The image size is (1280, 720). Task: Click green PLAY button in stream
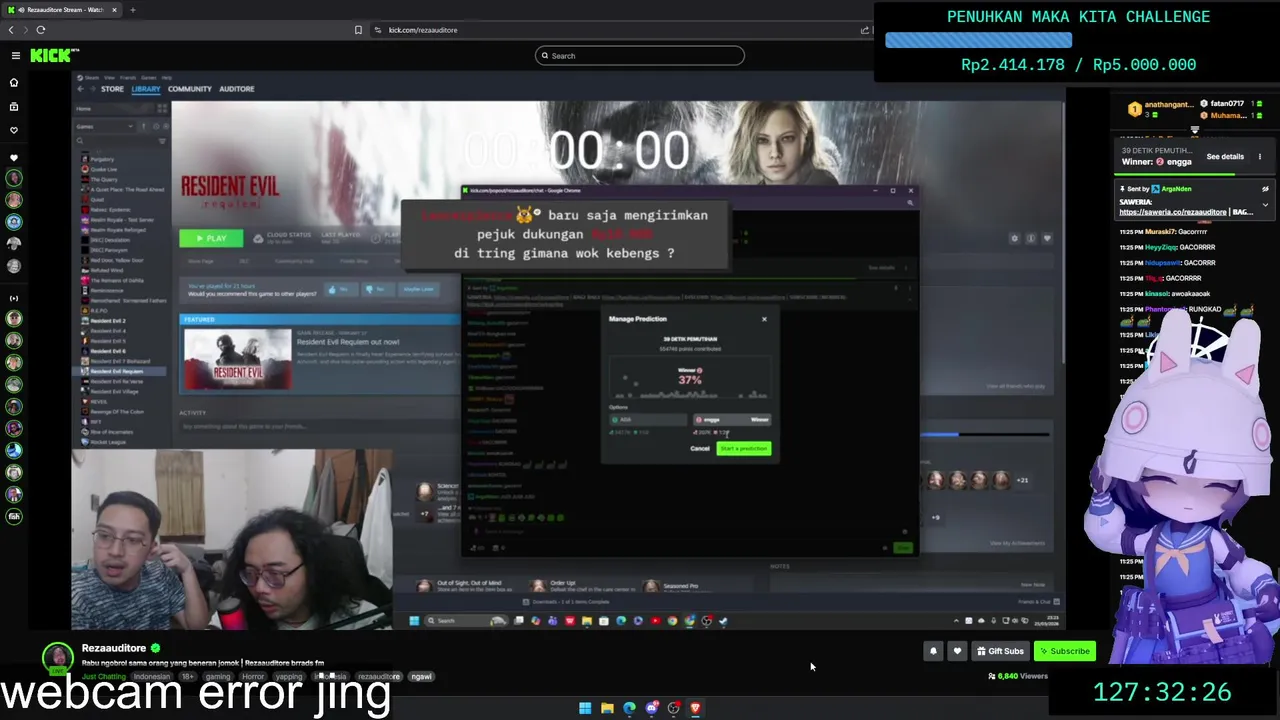[211, 238]
